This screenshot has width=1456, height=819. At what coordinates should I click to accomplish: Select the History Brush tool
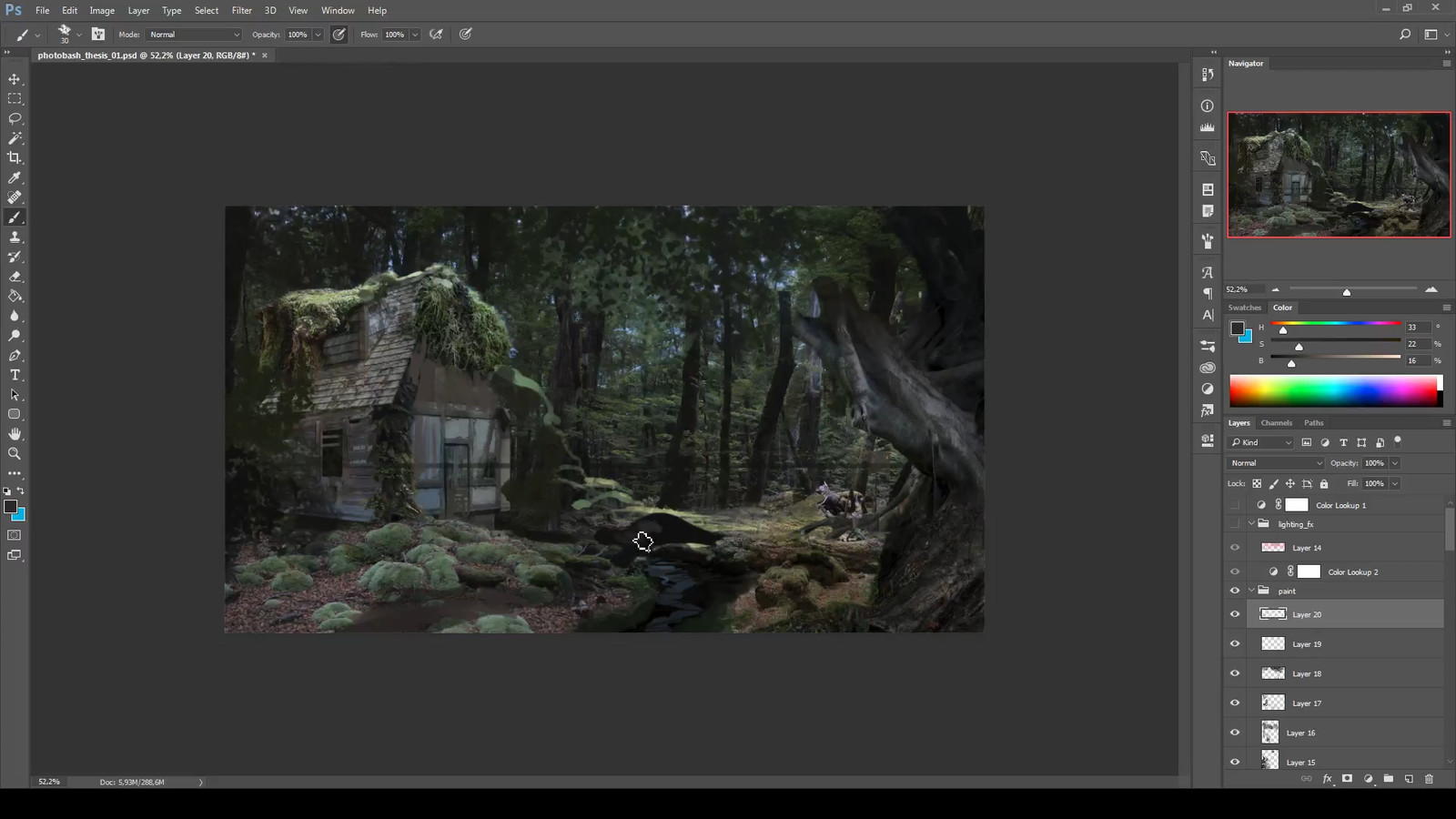point(15,257)
